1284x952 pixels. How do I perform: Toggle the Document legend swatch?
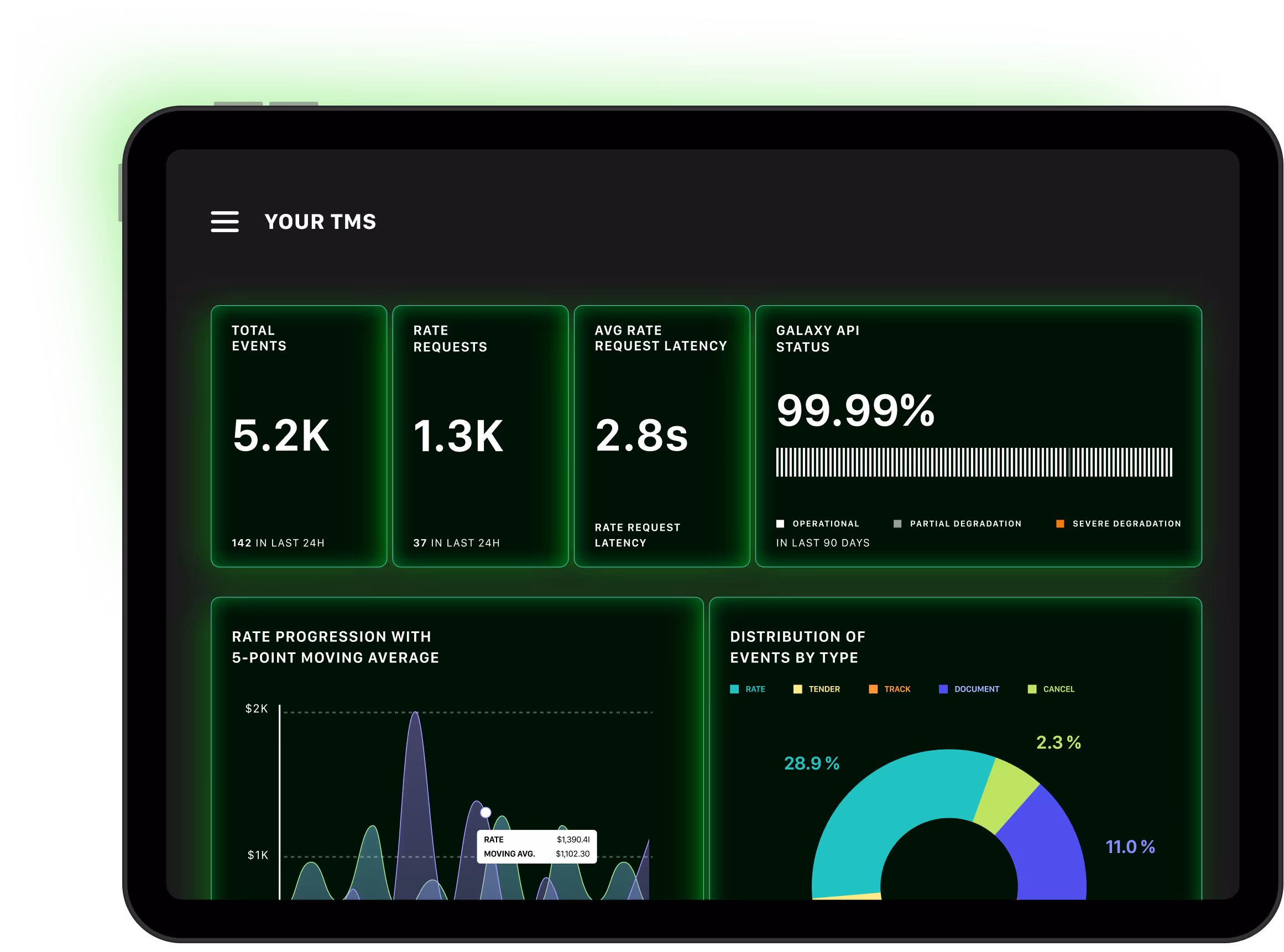[943, 689]
